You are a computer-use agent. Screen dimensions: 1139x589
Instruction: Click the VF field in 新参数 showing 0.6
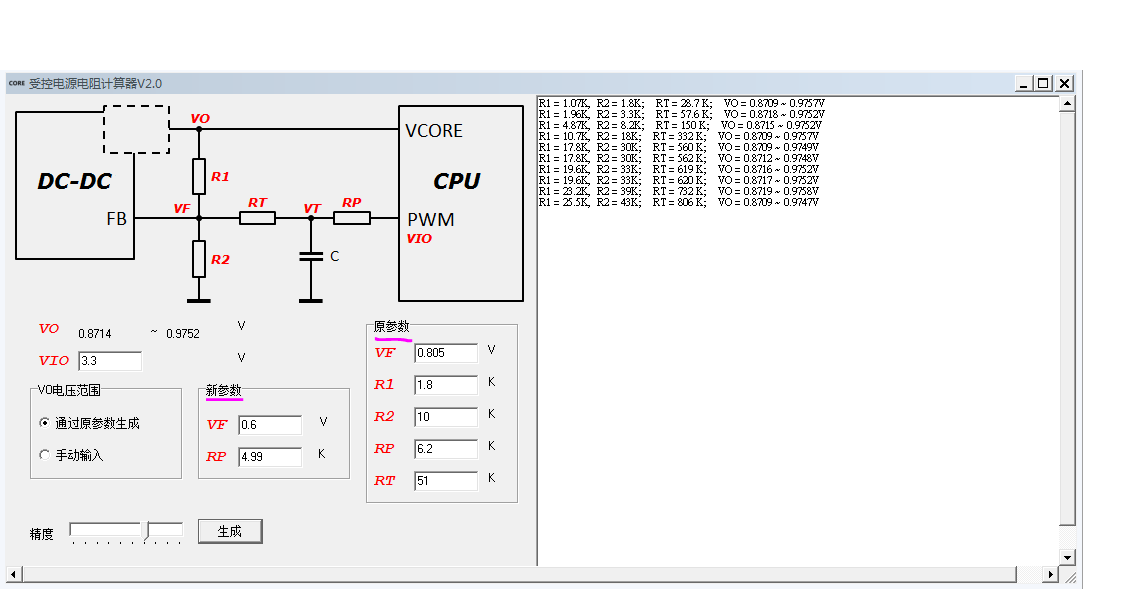270,424
